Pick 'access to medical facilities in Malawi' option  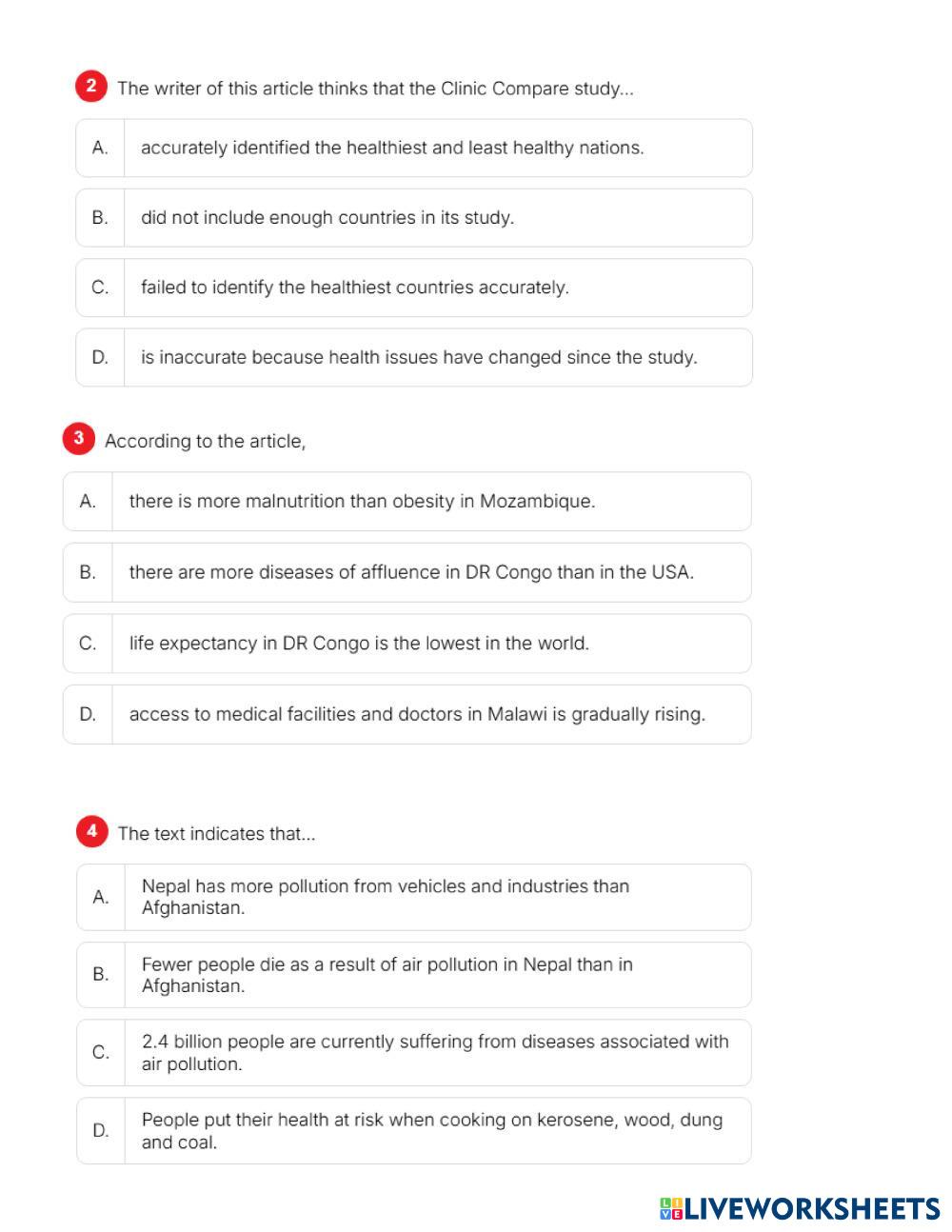click(x=407, y=714)
